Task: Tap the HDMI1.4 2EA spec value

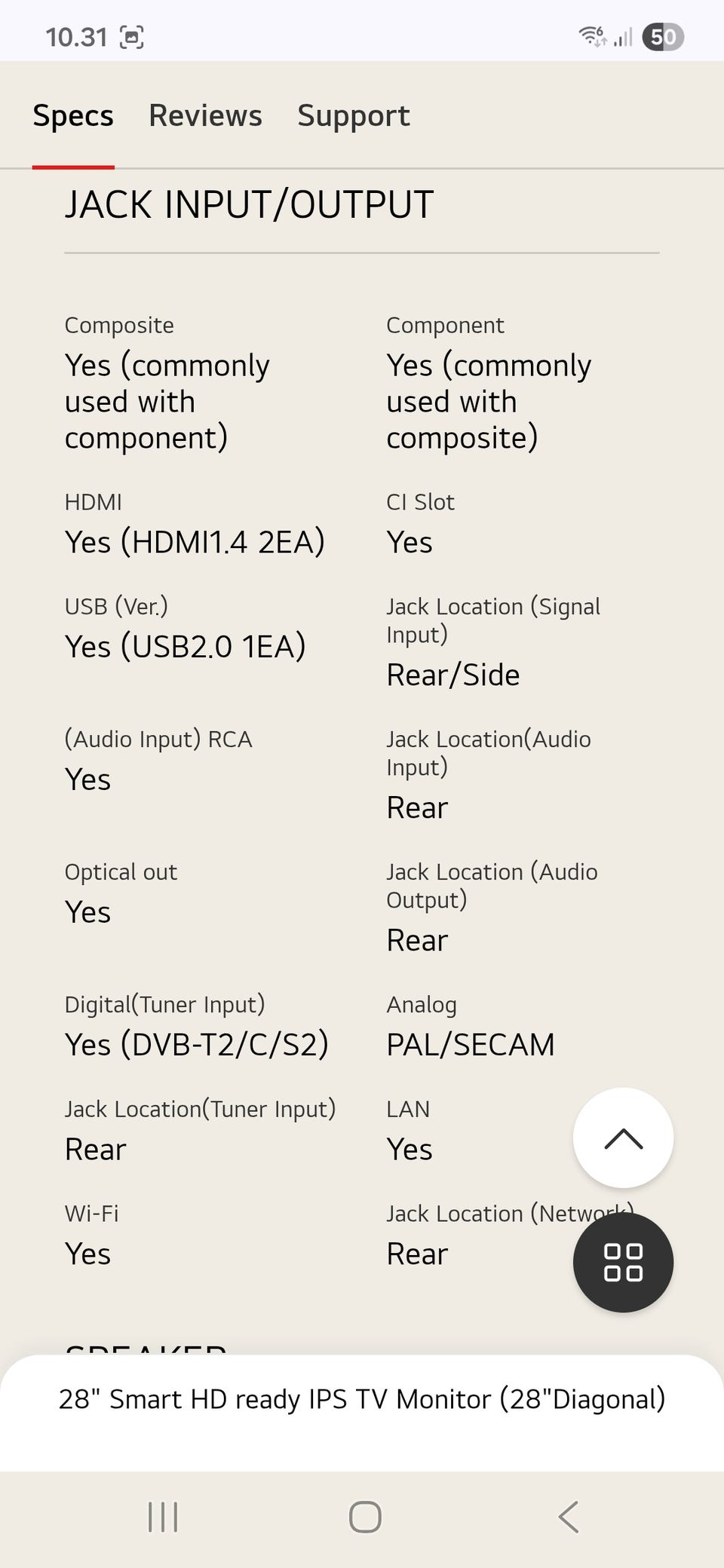Action: pyautogui.click(x=195, y=542)
